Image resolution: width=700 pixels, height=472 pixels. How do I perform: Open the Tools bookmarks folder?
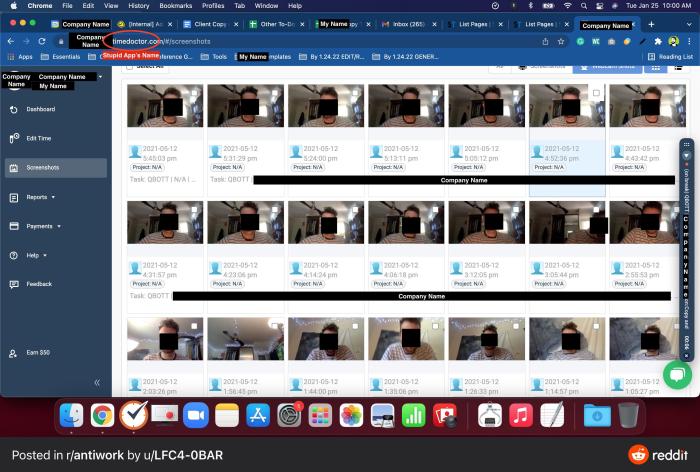[214, 57]
